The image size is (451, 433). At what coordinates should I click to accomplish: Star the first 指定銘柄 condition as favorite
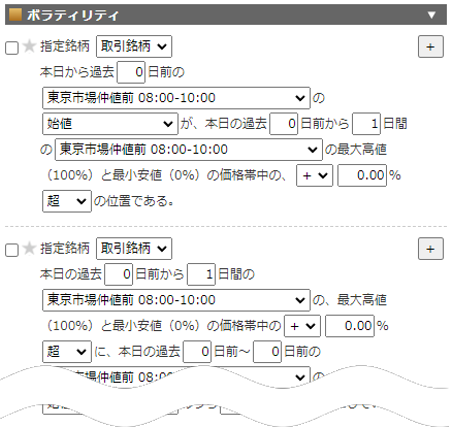pyautogui.click(x=29, y=46)
